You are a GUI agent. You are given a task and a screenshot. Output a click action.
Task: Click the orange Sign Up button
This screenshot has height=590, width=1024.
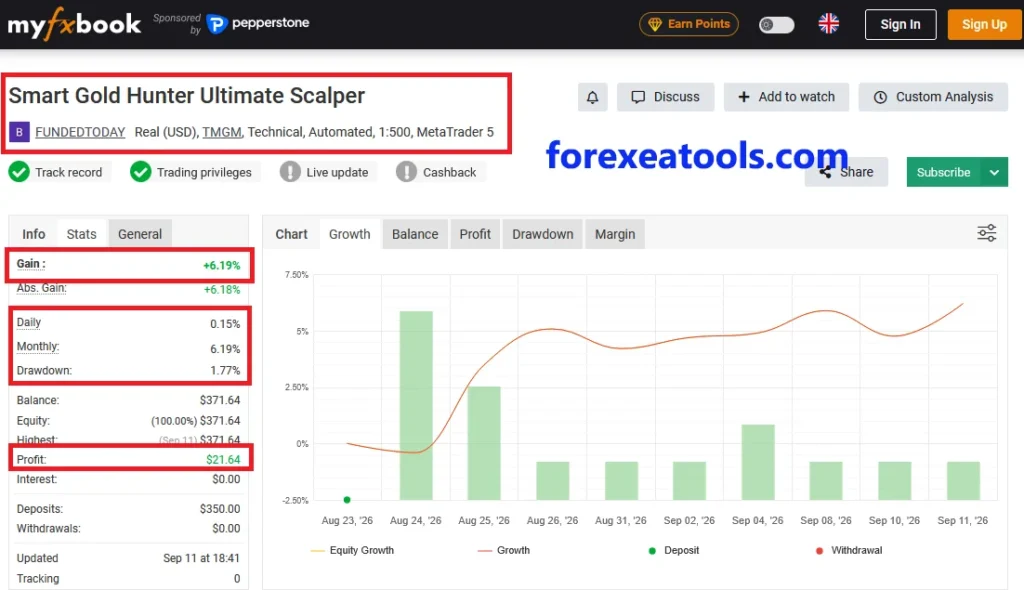pyautogui.click(x=984, y=24)
